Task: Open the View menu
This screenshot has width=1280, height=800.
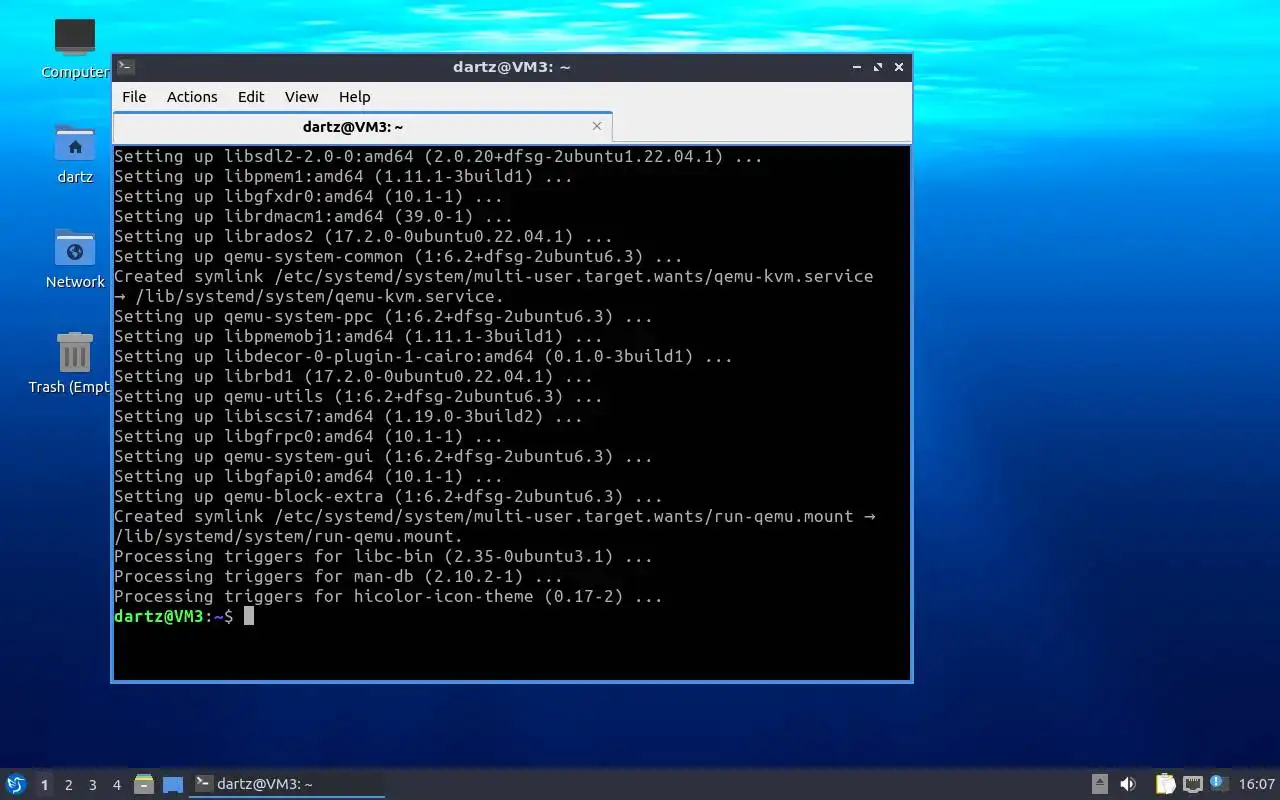Action: (x=301, y=97)
